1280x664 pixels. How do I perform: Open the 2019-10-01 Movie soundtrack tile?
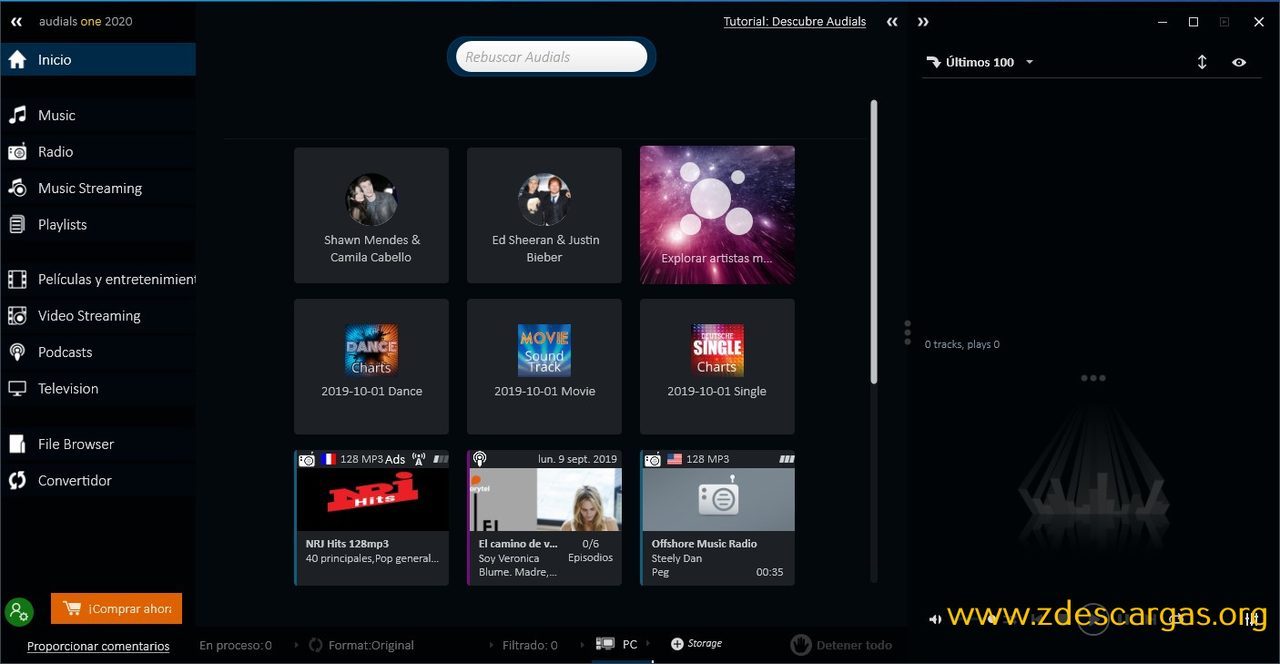544,366
